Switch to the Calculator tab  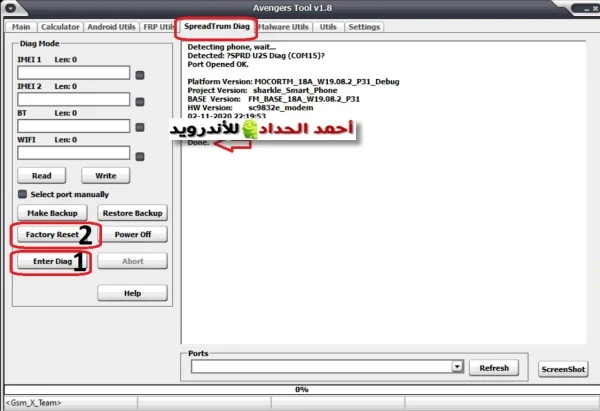pyautogui.click(x=60, y=27)
